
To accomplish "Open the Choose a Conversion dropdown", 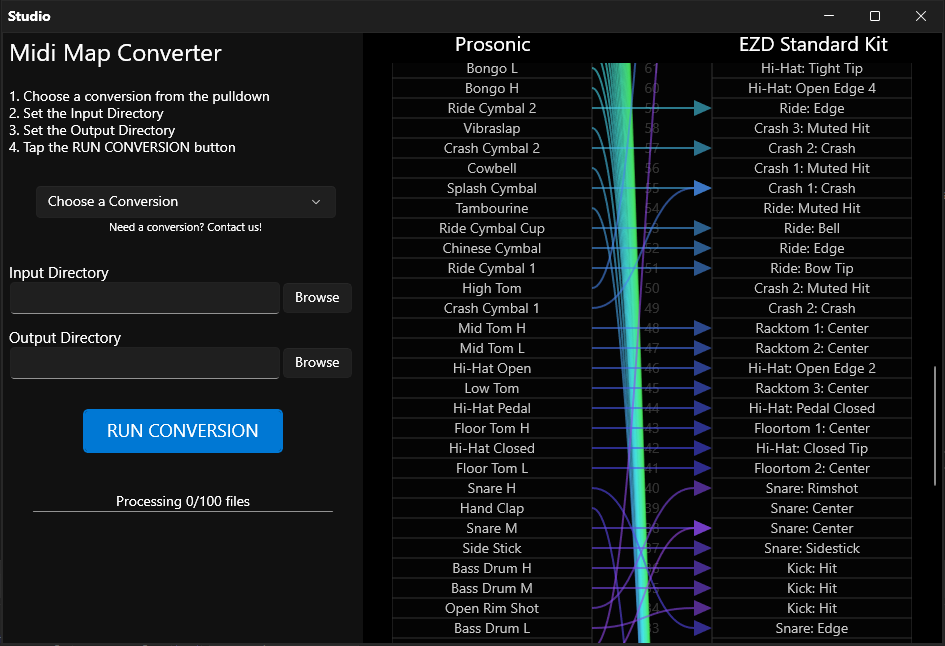I will tap(185, 202).
